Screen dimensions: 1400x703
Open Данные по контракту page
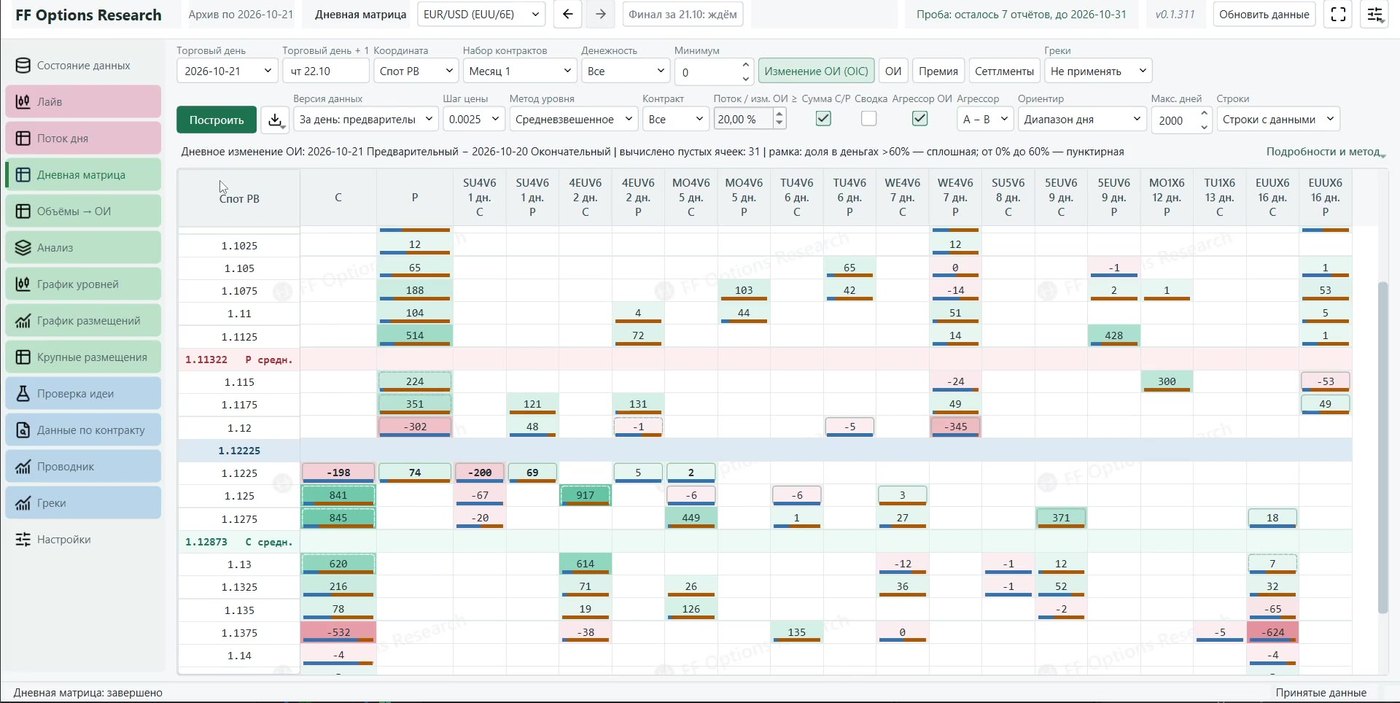click(x=83, y=430)
